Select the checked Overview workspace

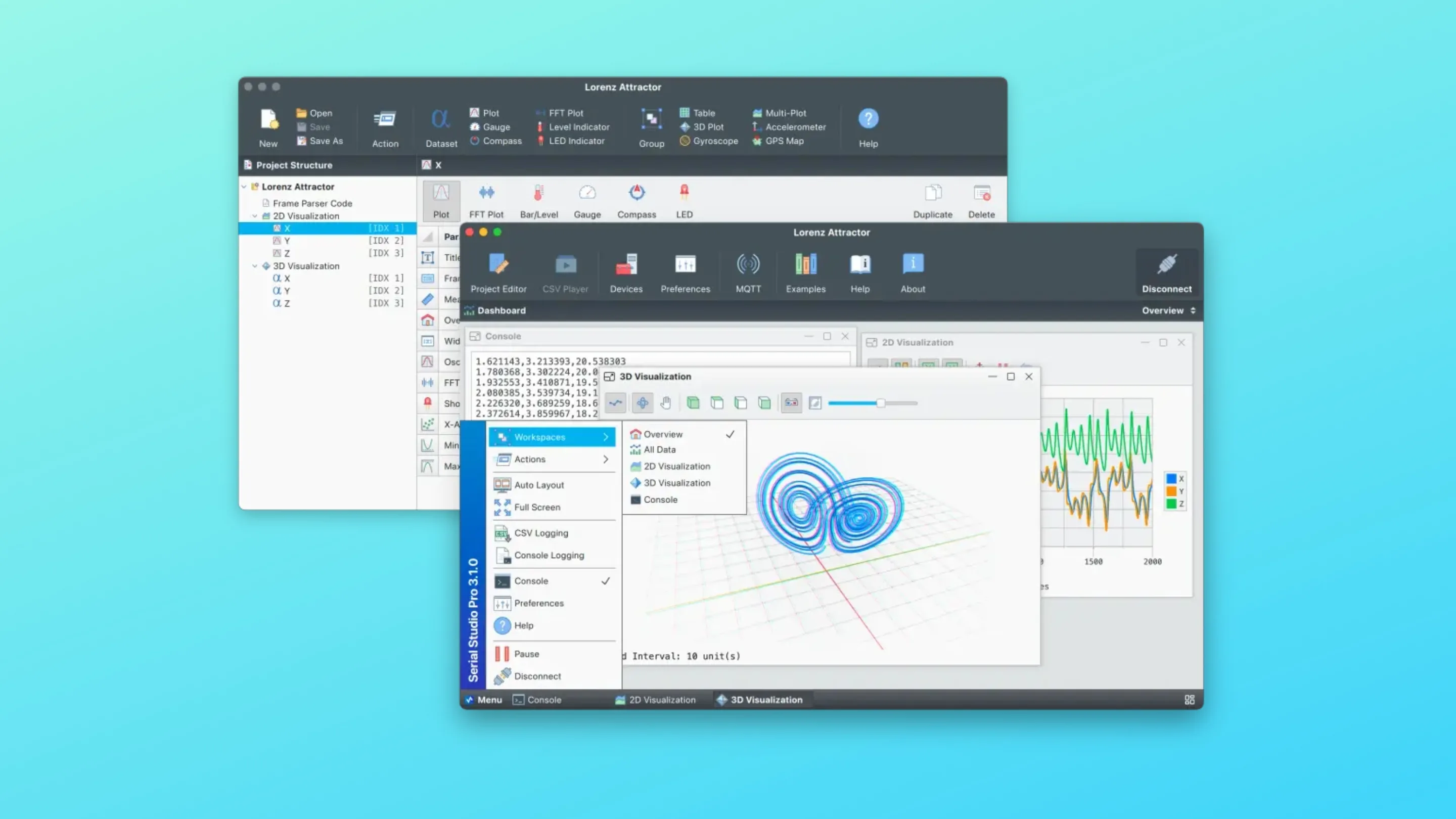(x=684, y=434)
